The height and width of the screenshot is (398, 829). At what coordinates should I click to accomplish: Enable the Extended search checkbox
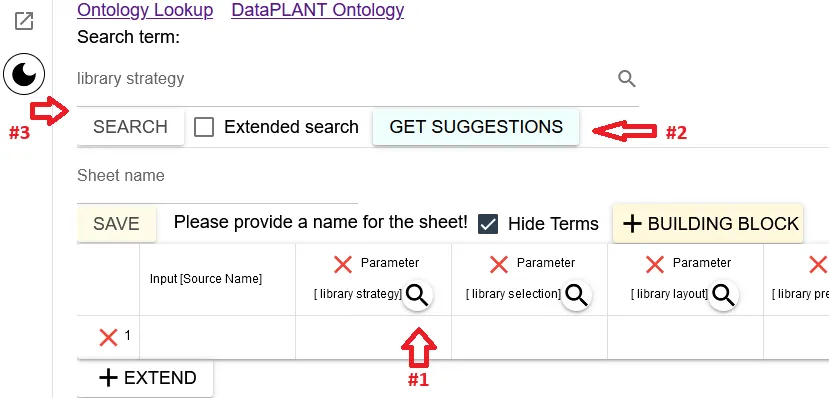(204, 127)
